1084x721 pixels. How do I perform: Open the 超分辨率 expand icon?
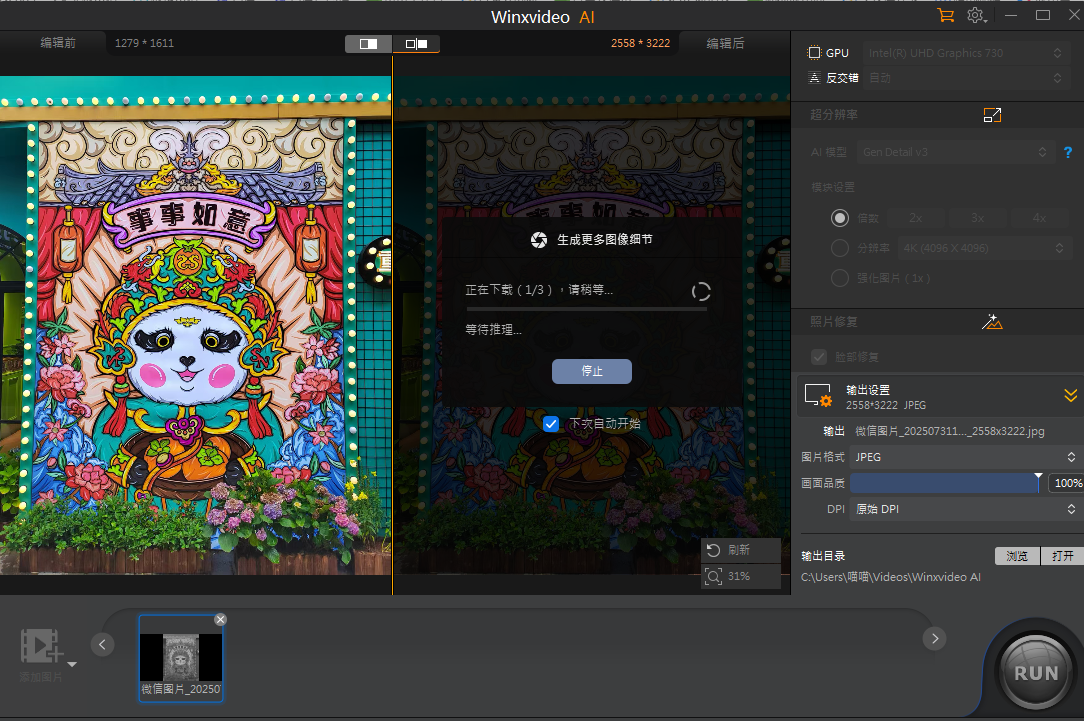[x=992, y=115]
